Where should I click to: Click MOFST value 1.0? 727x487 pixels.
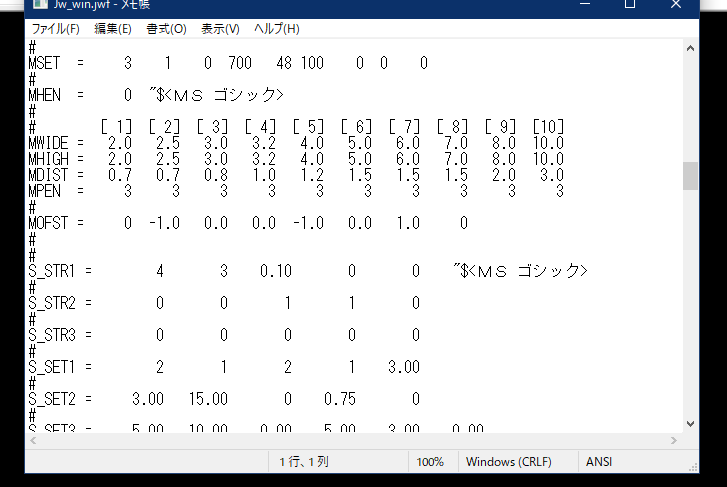click(408, 223)
